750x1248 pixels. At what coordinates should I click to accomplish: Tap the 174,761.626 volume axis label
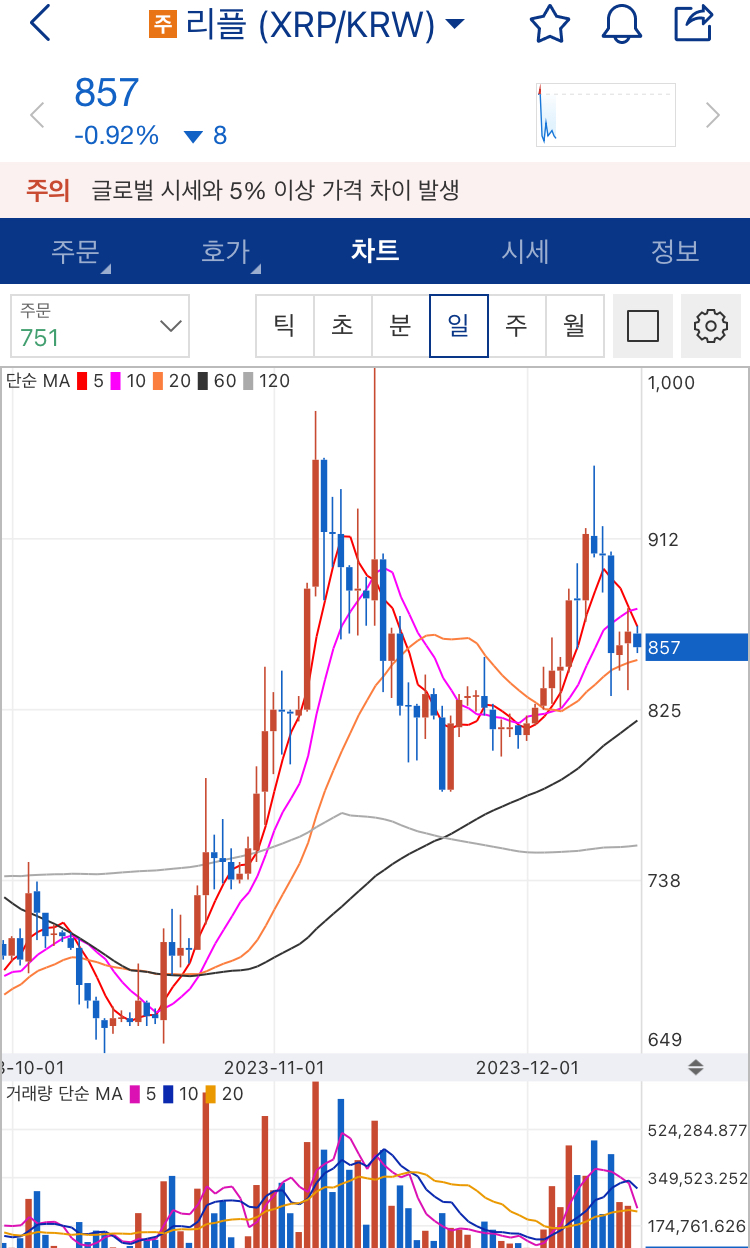tap(698, 1225)
